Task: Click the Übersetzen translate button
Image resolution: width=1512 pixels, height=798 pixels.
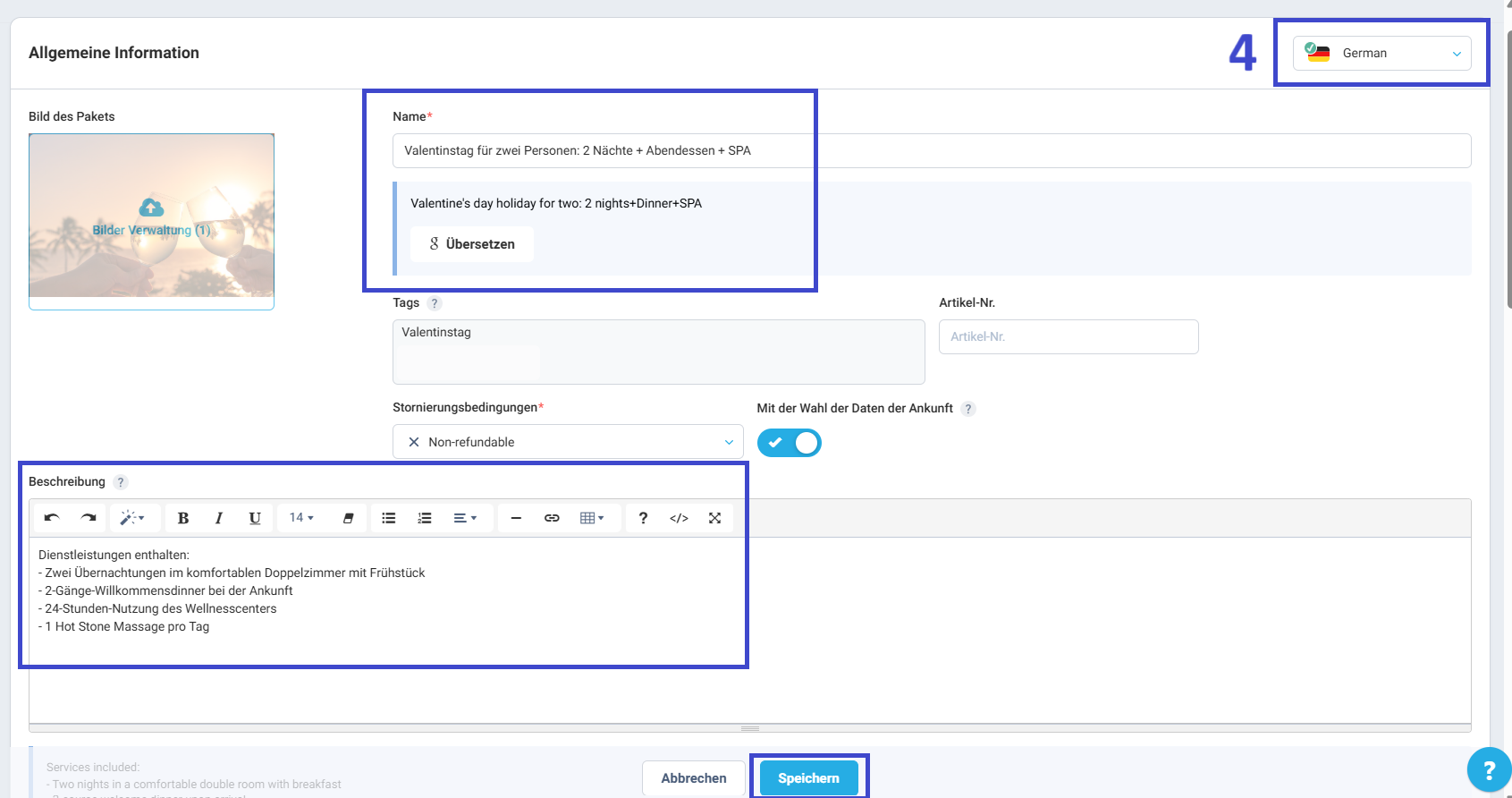Action: [472, 244]
